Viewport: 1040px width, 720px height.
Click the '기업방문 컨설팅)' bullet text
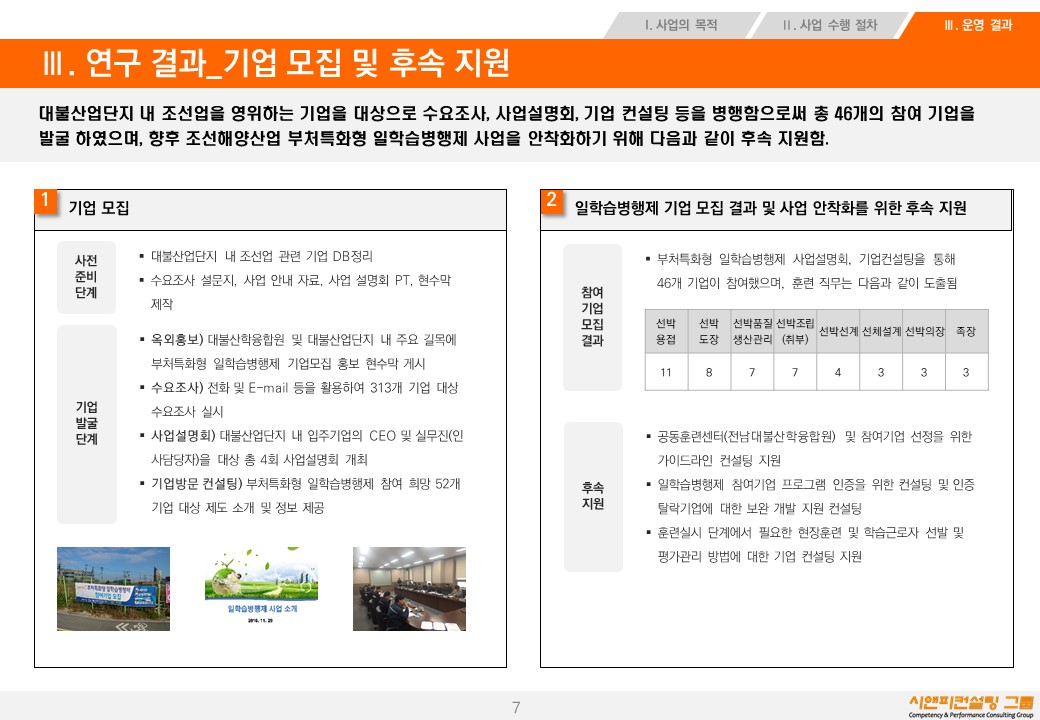coord(196,483)
